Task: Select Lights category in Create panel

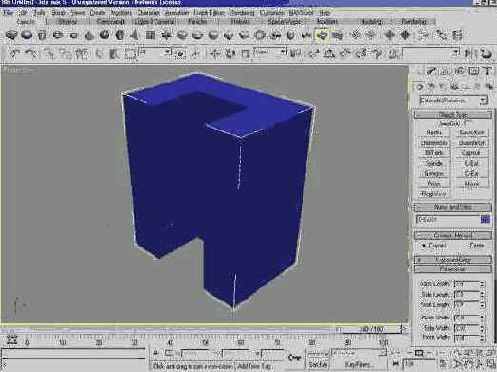Action: click(442, 87)
